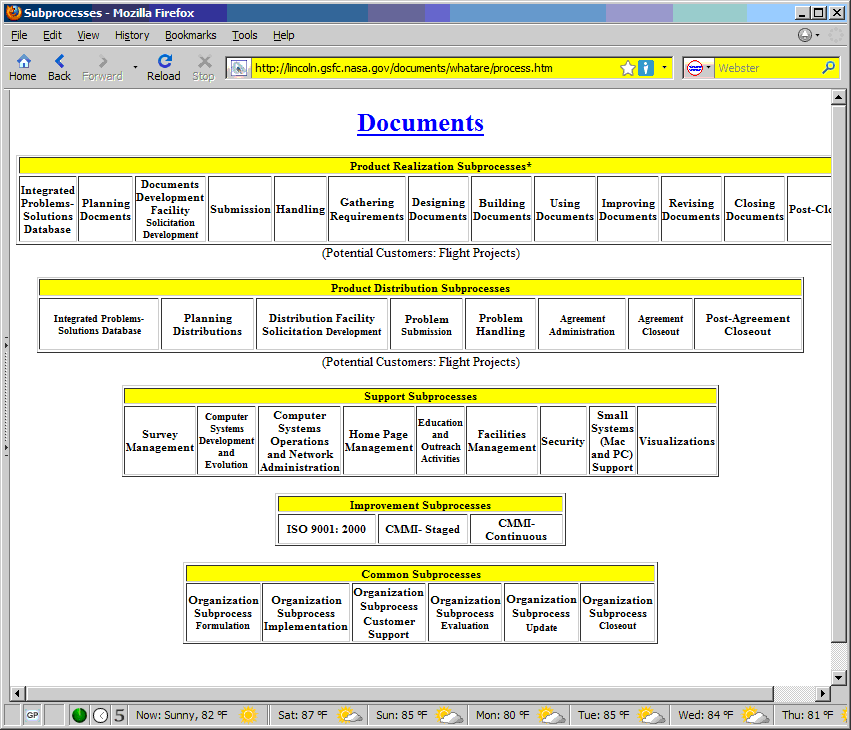The height and width of the screenshot is (730, 851).
Task: Click the Problem Submission cell
Action: point(427,325)
